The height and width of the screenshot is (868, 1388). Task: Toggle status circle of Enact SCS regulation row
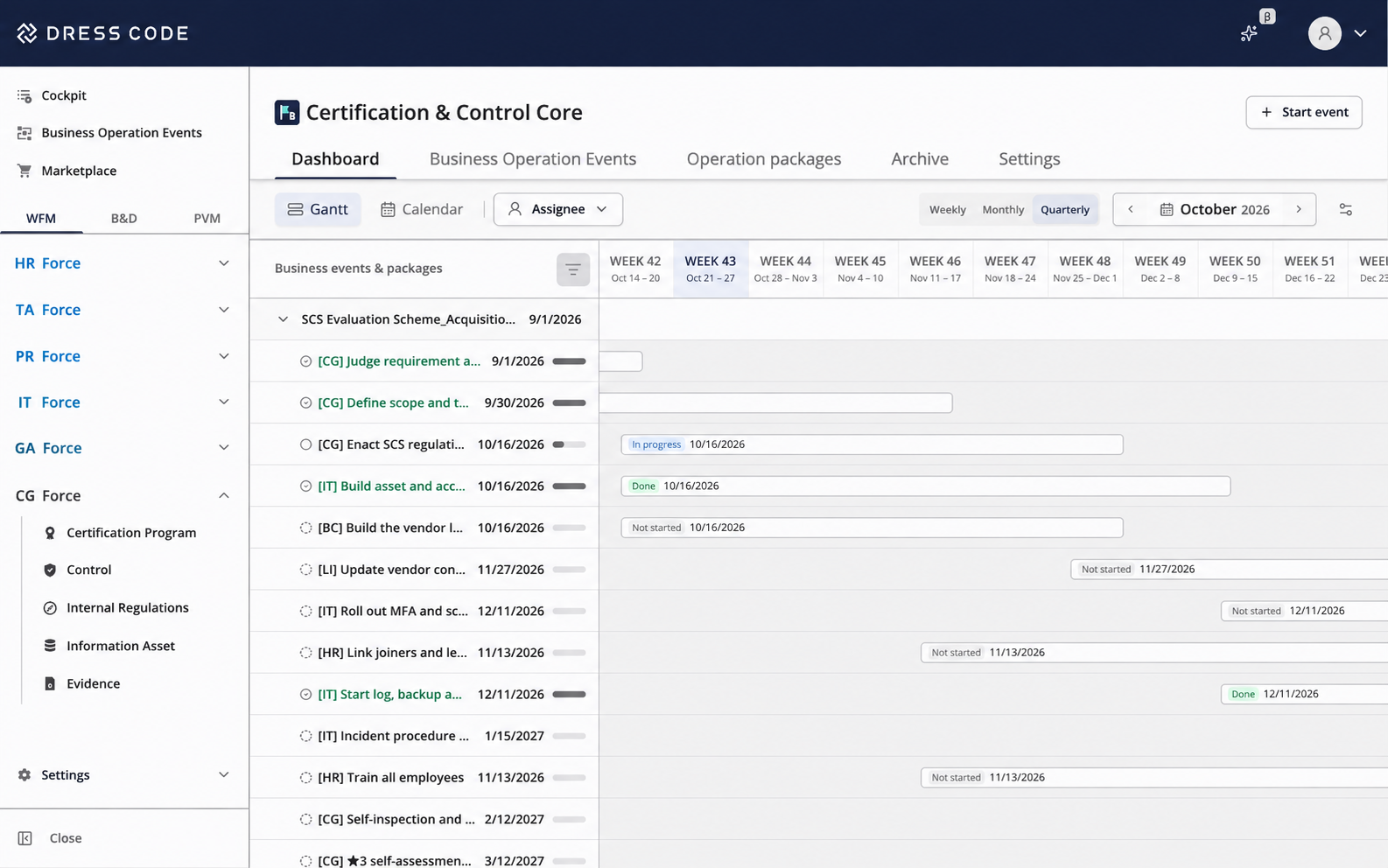click(305, 444)
